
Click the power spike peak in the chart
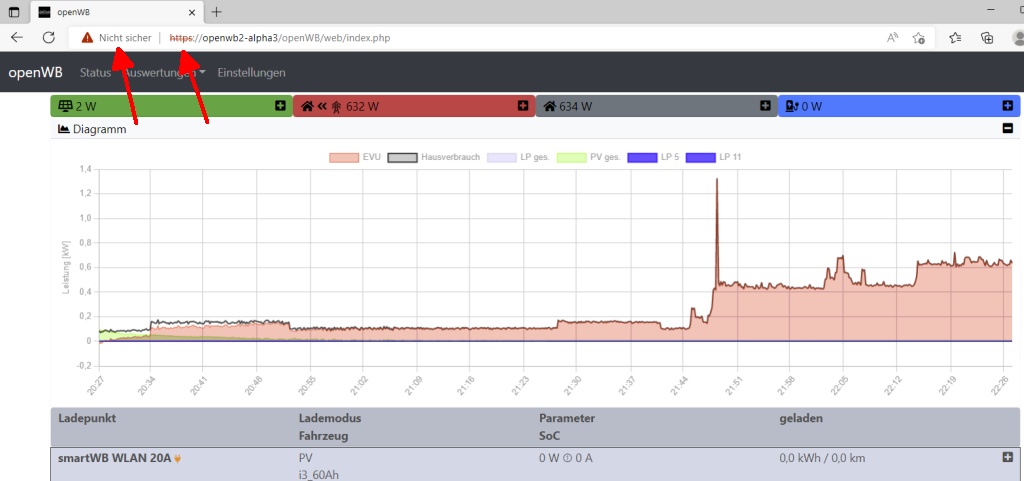tap(717, 179)
